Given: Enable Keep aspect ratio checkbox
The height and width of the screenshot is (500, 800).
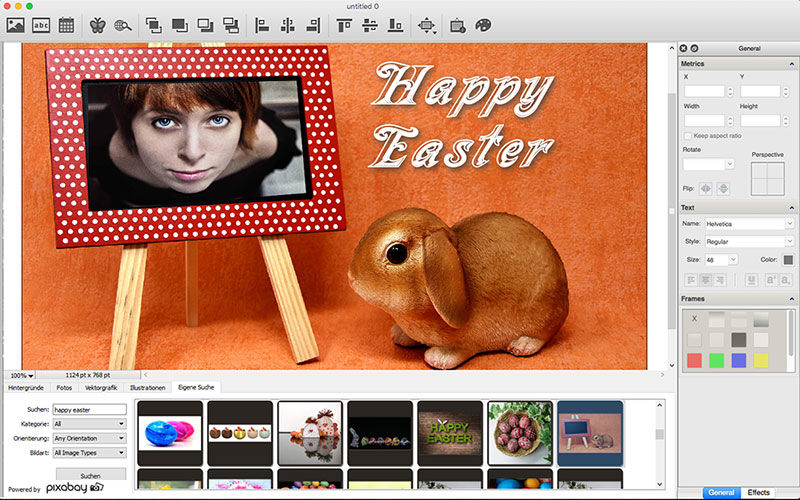Looking at the screenshot, I should [x=688, y=136].
